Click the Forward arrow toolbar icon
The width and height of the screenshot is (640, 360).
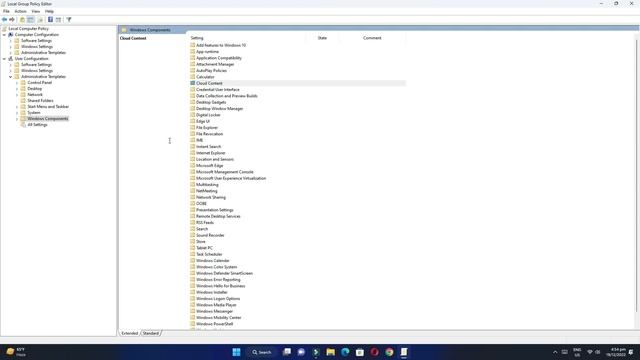(x=12, y=20)
